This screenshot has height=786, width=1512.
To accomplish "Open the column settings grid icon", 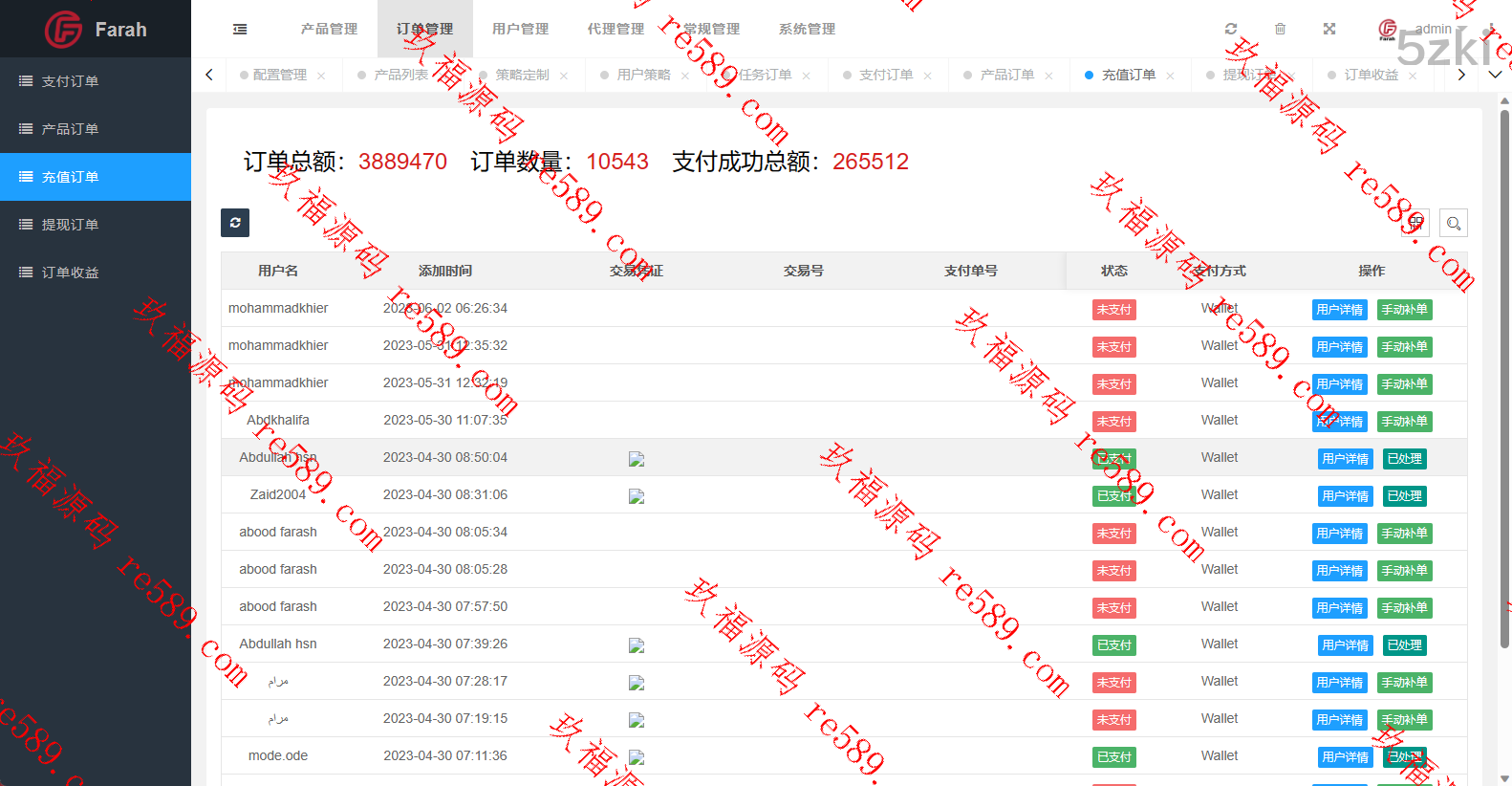I will point(1415,223).
